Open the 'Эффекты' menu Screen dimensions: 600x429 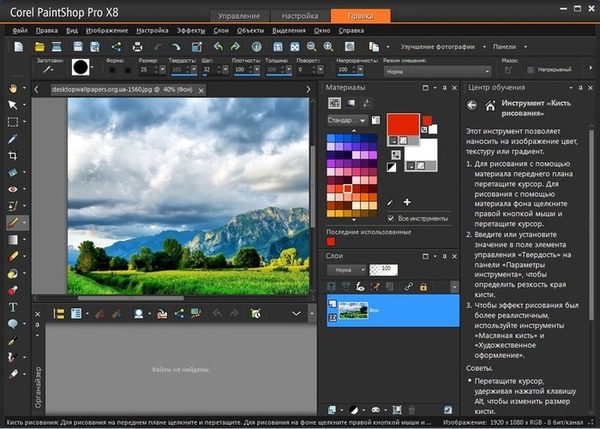point(190,31)
